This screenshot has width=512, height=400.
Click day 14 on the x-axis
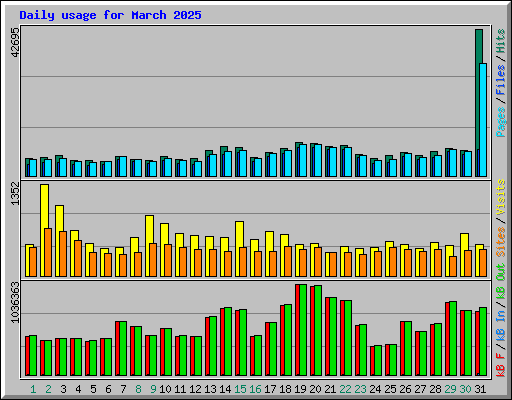pos(225,389)
